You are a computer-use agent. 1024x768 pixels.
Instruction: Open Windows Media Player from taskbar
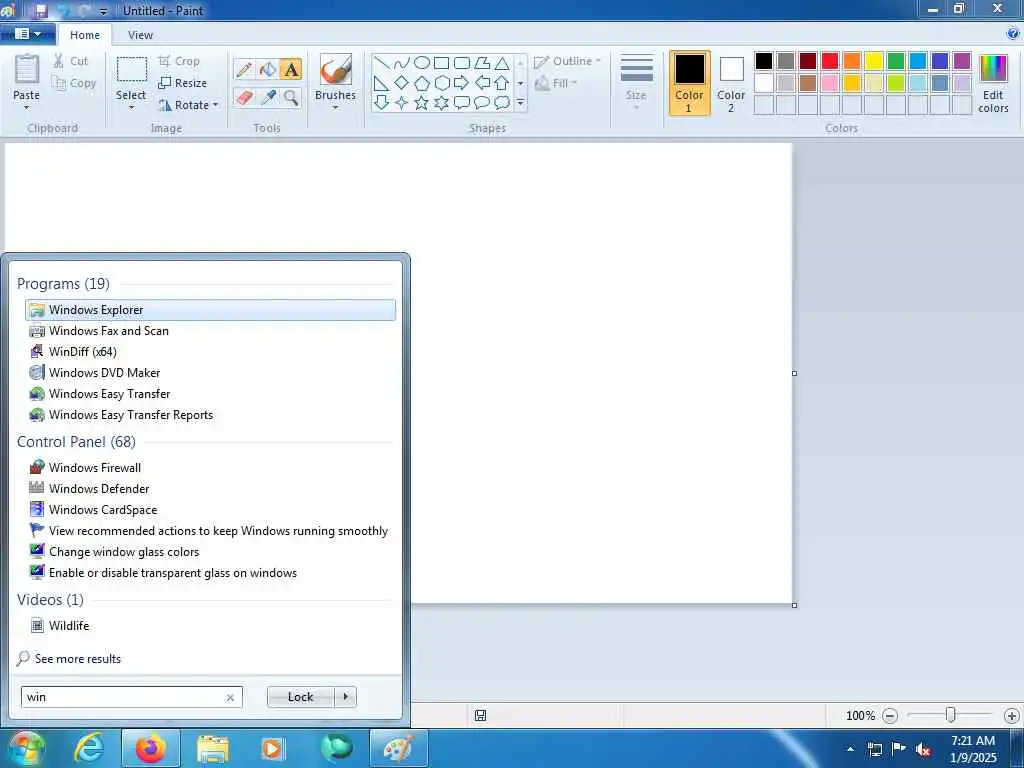(273, 748)
